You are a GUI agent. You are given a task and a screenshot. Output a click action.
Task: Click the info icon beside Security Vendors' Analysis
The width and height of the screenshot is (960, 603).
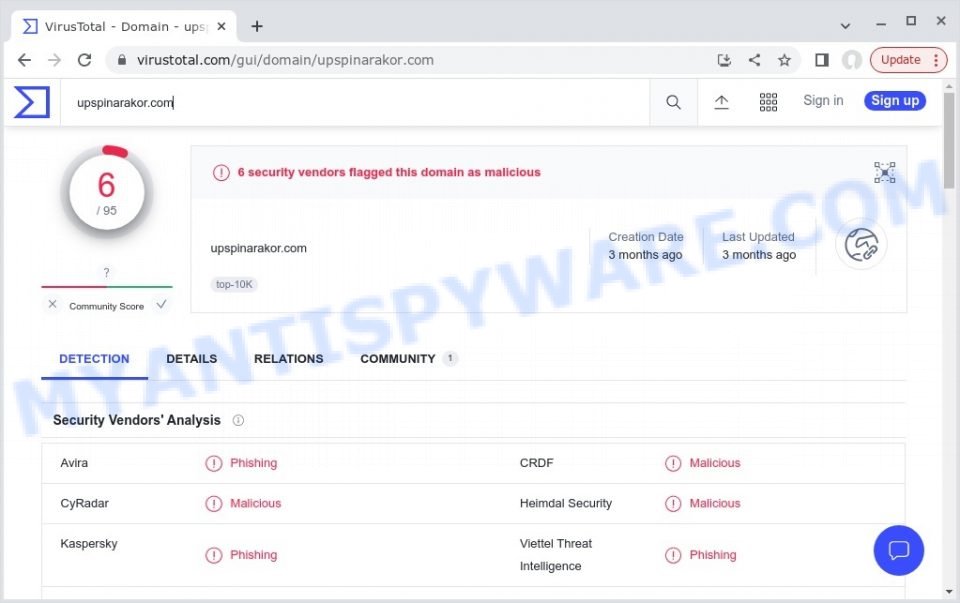(238, 420)
